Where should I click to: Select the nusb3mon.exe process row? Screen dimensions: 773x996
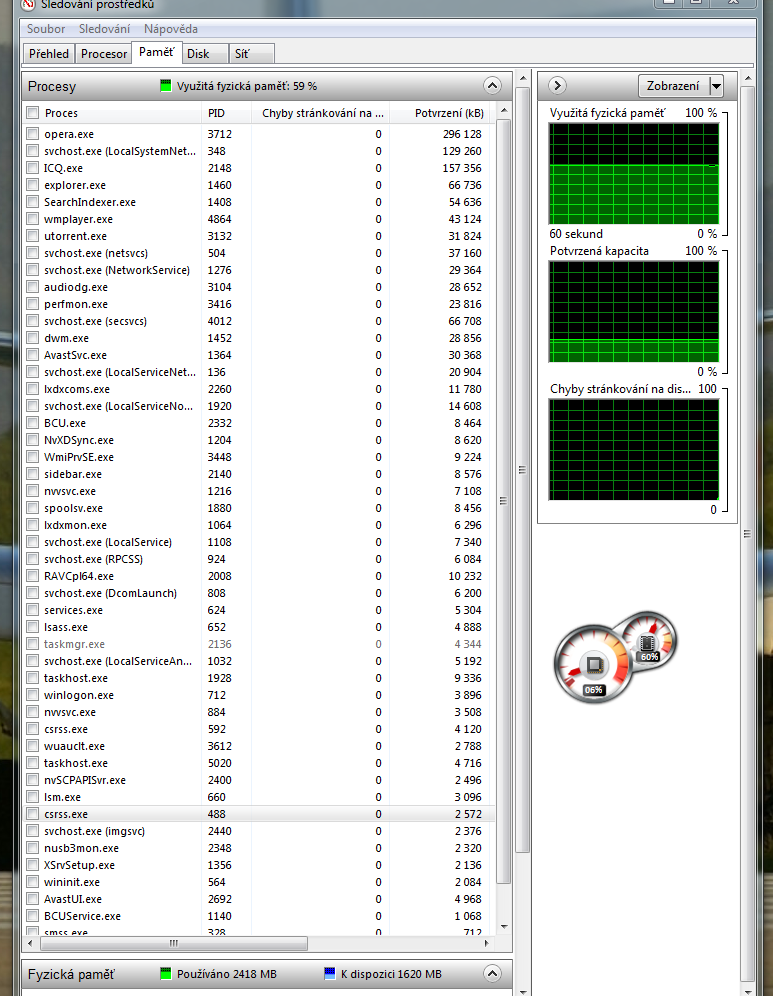[259, 848]
